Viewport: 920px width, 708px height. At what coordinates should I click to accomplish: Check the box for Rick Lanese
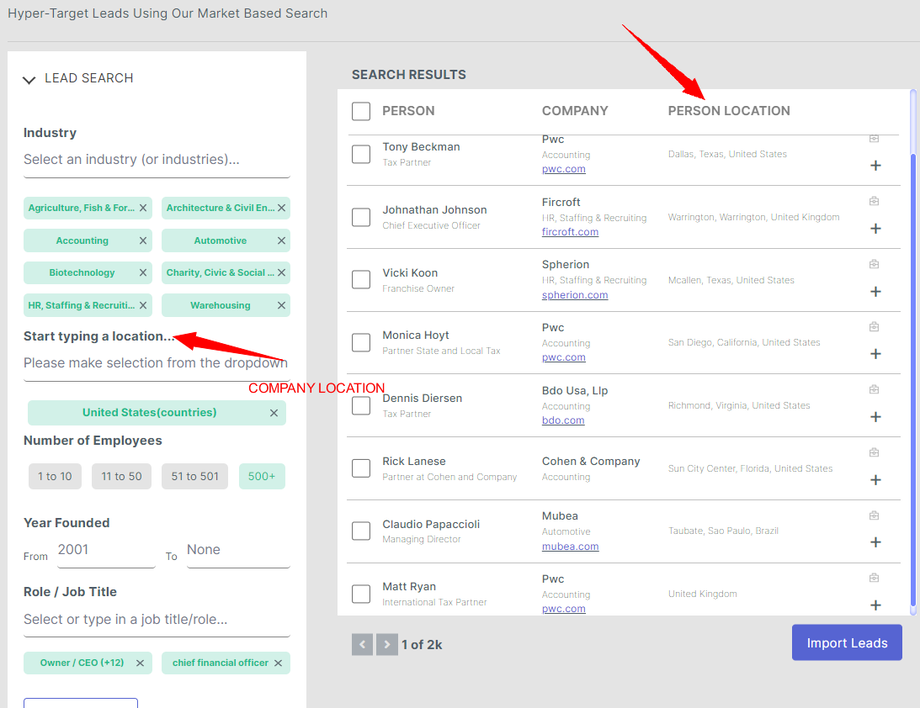[361, 468]
